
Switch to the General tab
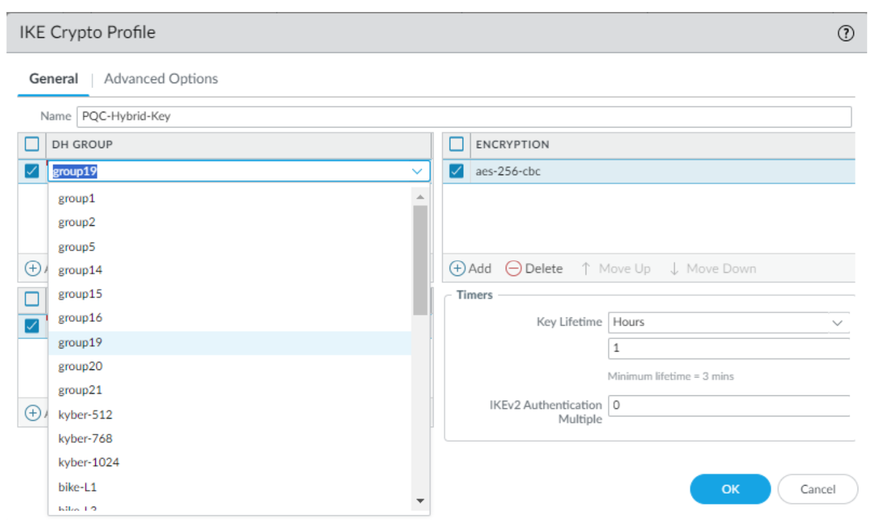(x=54, y=79)
